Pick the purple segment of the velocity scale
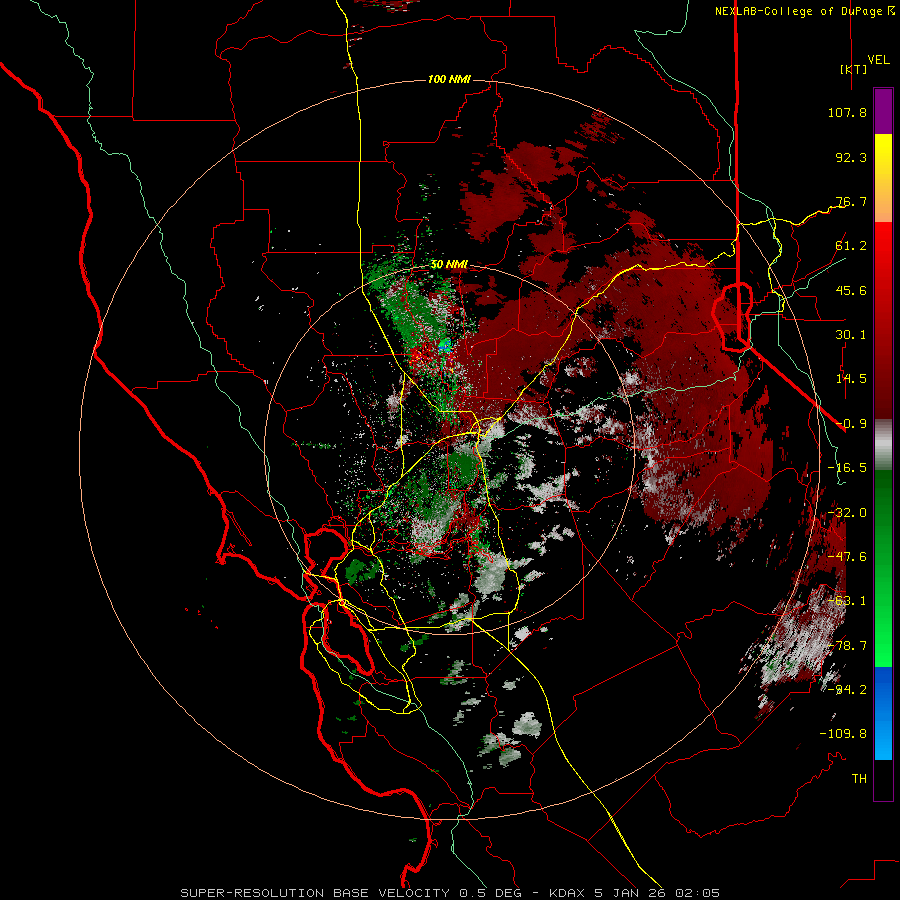This screenshot has width=900, height=900. (x=883, y=111)
